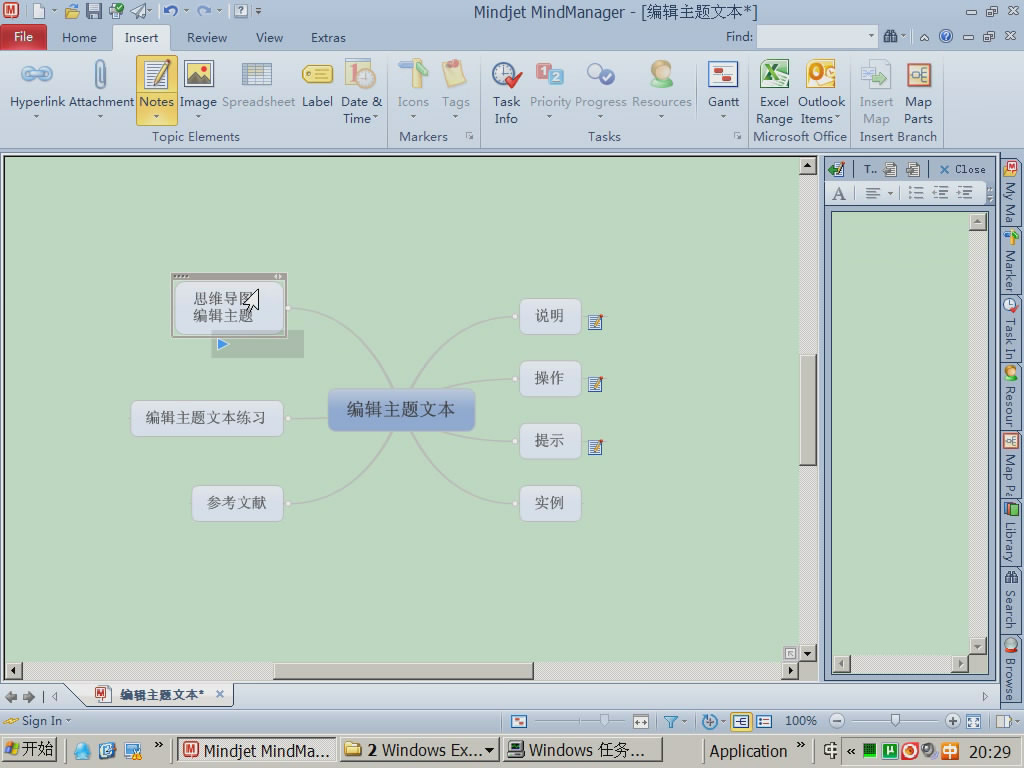
Task: Select the 编辑主题文本练习 topic
Action: click(206, 418)
